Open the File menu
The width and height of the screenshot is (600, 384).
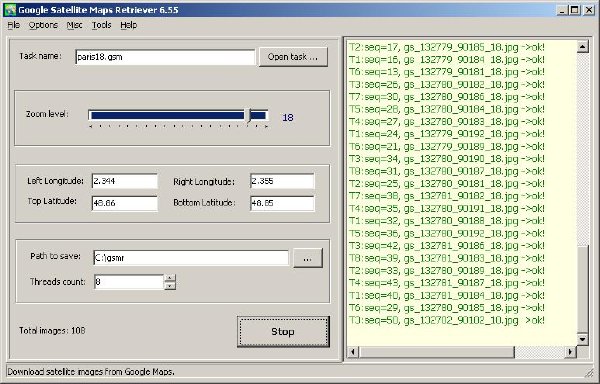[13, 25]
